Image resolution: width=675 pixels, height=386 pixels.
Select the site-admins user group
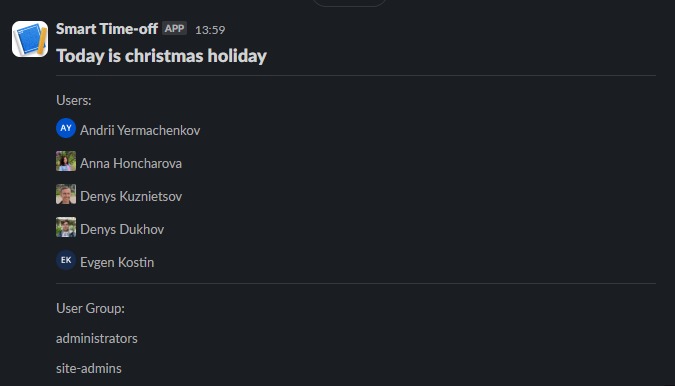coord(89,368)
